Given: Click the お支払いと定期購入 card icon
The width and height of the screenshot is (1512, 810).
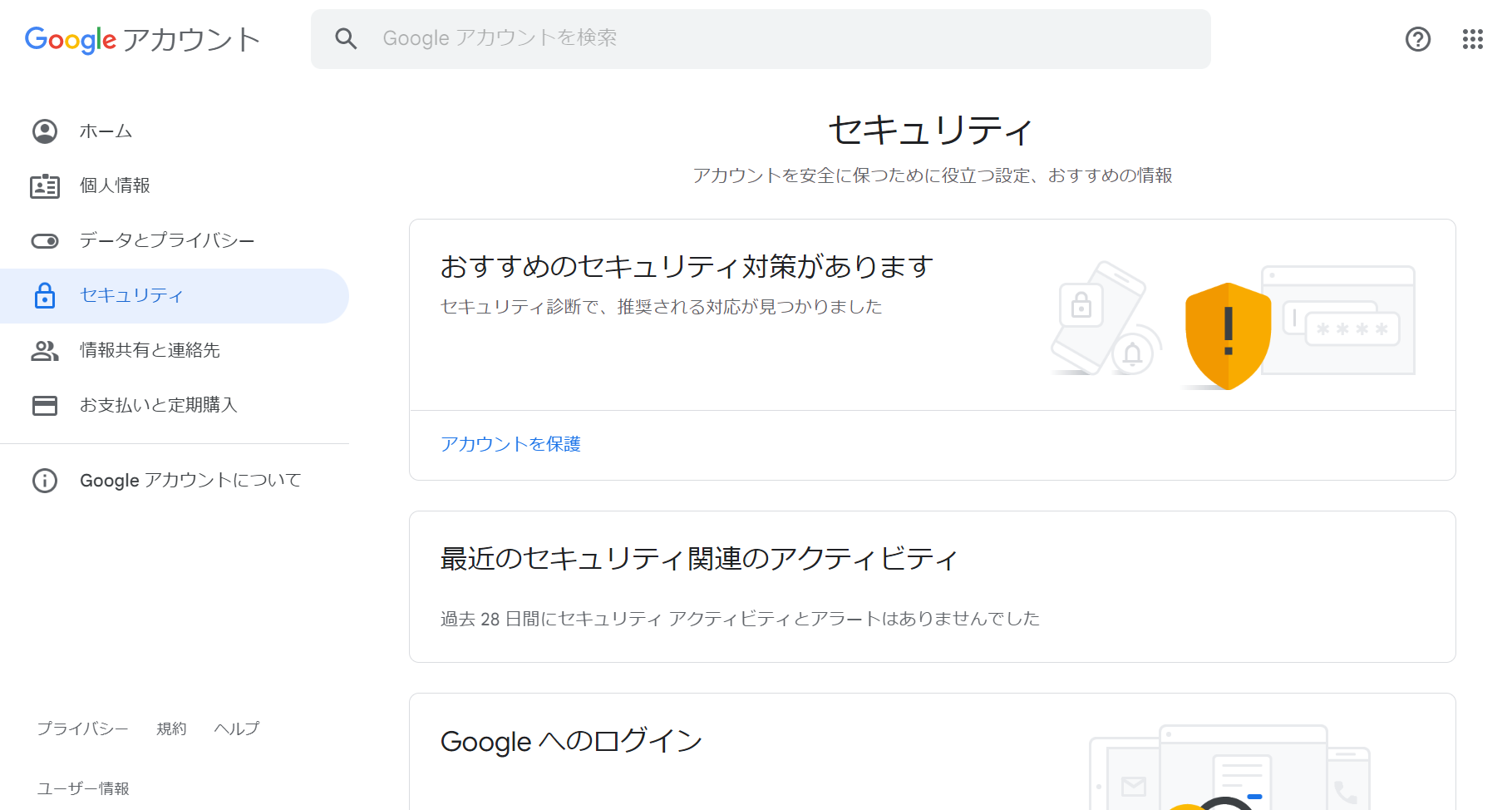Looking at the screenshot, I should tap(45, 406).
